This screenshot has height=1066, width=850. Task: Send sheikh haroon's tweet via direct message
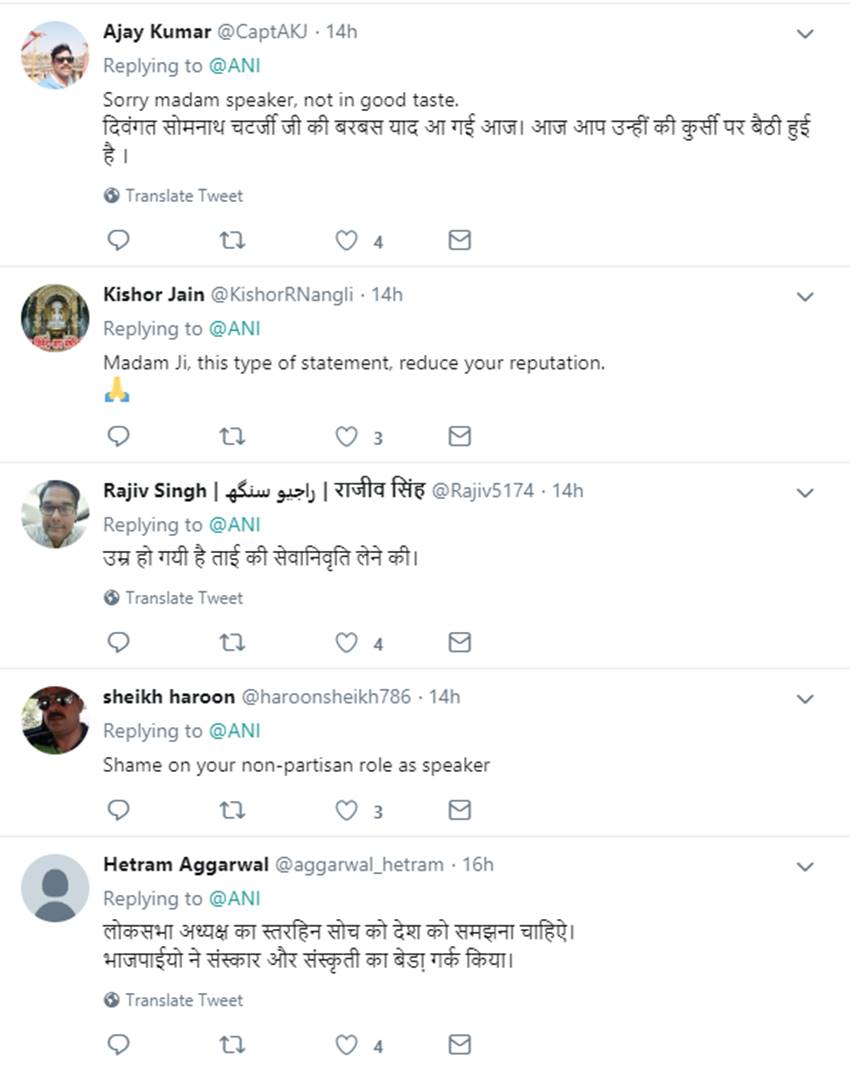coord(459,809)
